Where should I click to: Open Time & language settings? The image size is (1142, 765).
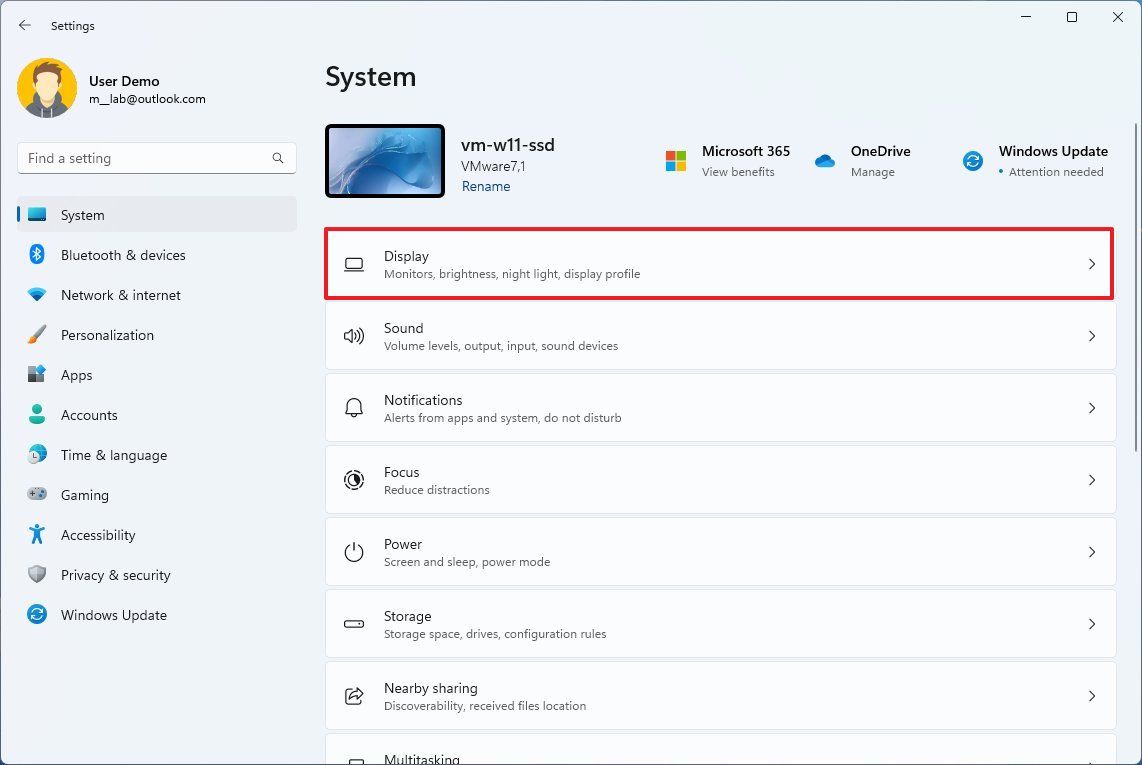tap(113, 455)
